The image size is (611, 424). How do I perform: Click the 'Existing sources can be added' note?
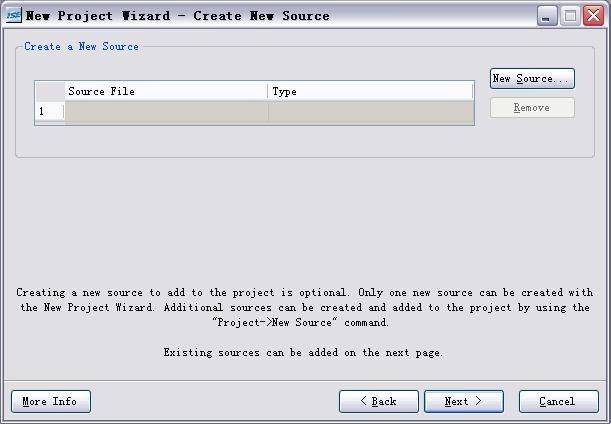point(303,353)
